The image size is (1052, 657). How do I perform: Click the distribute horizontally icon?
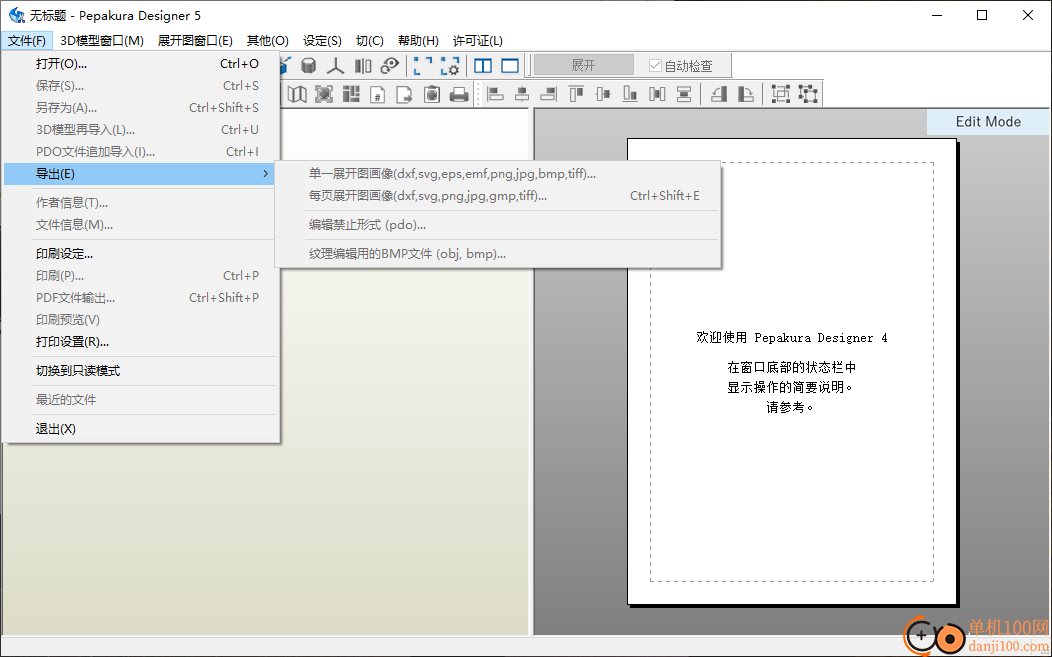(657, 94)
